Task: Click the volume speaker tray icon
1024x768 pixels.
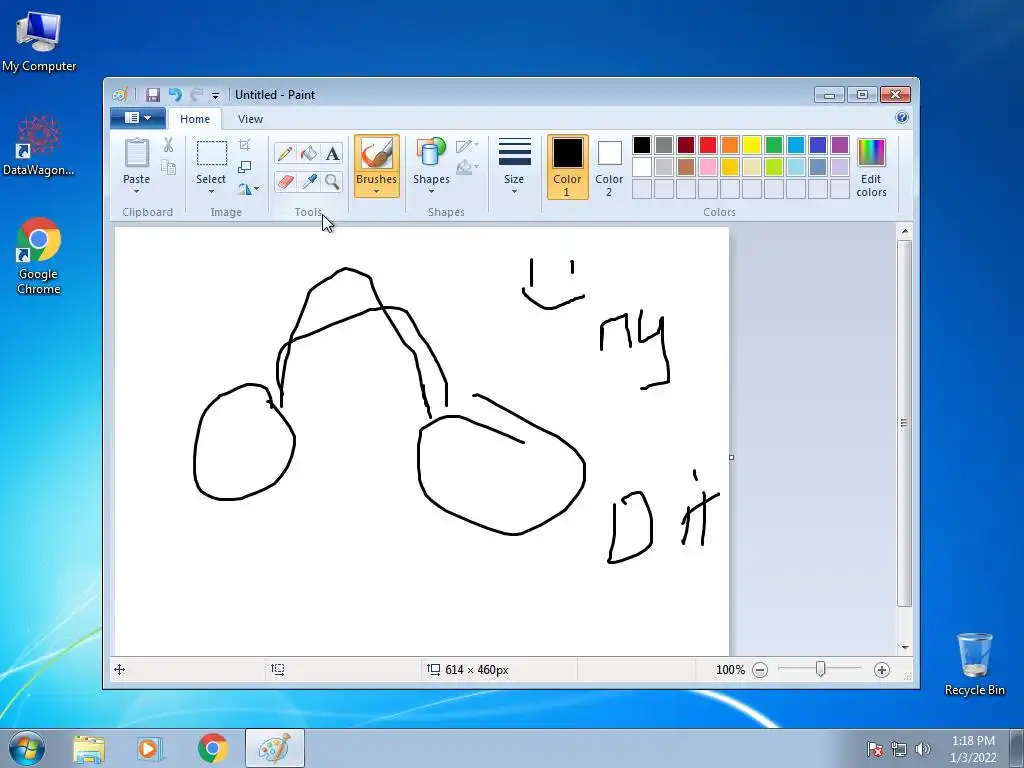Action: tap(923, 749)
